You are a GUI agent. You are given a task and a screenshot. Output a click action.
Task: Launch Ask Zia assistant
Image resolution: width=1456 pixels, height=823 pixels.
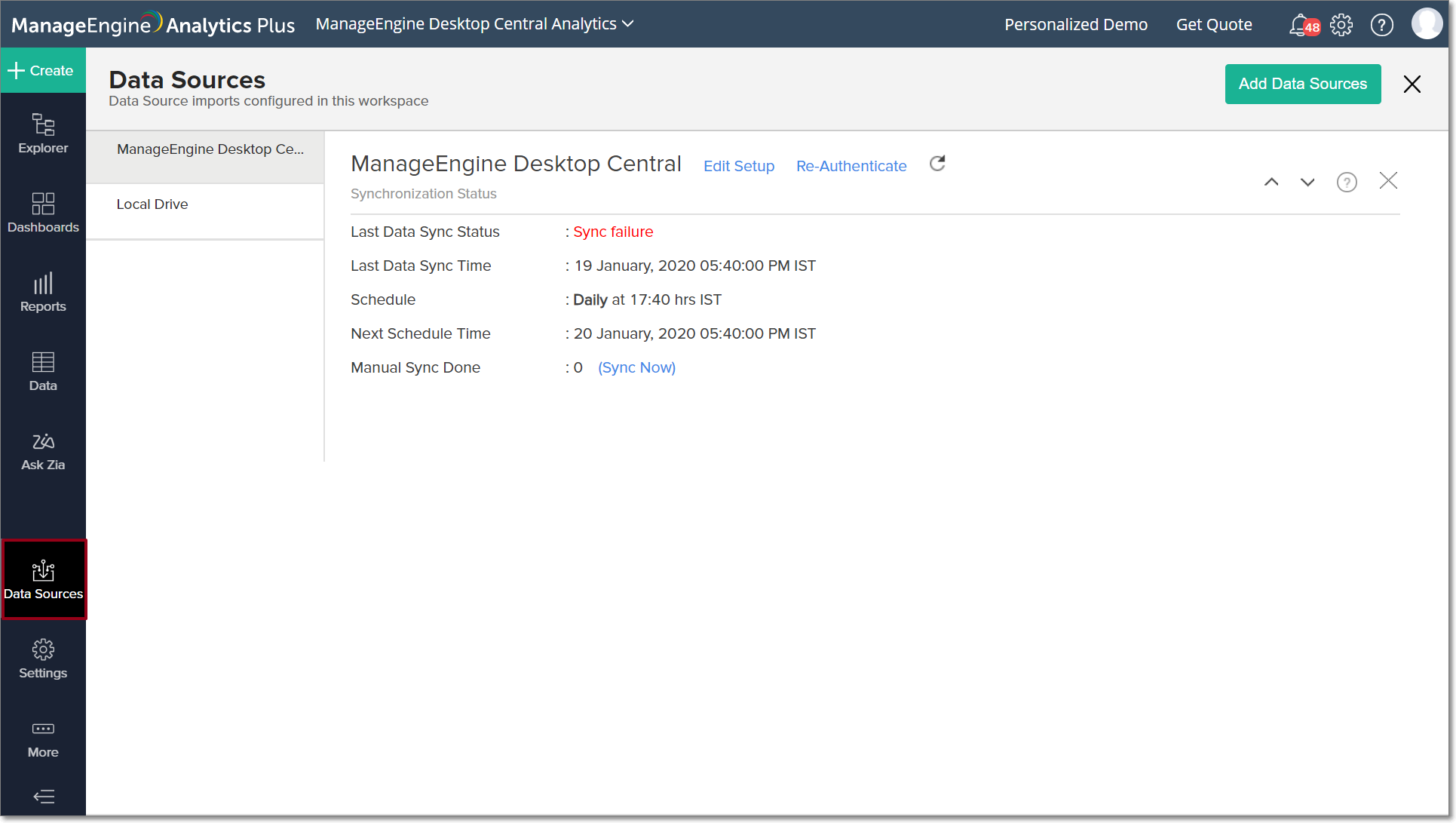point(43,450)
